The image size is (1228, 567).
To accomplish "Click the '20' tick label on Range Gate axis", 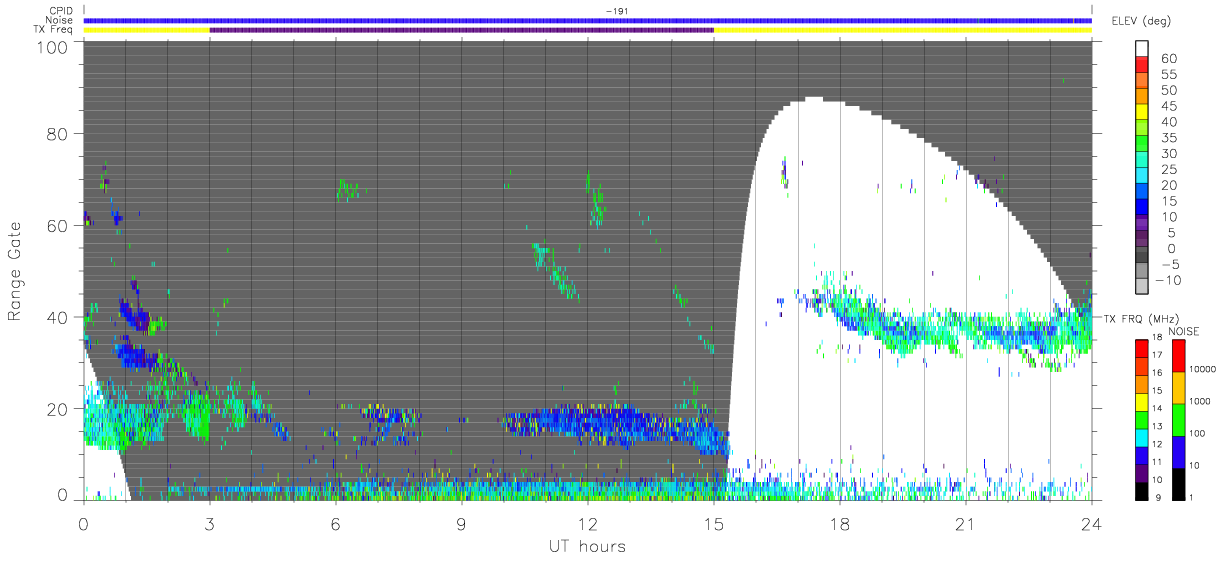I will pos(58,408).
